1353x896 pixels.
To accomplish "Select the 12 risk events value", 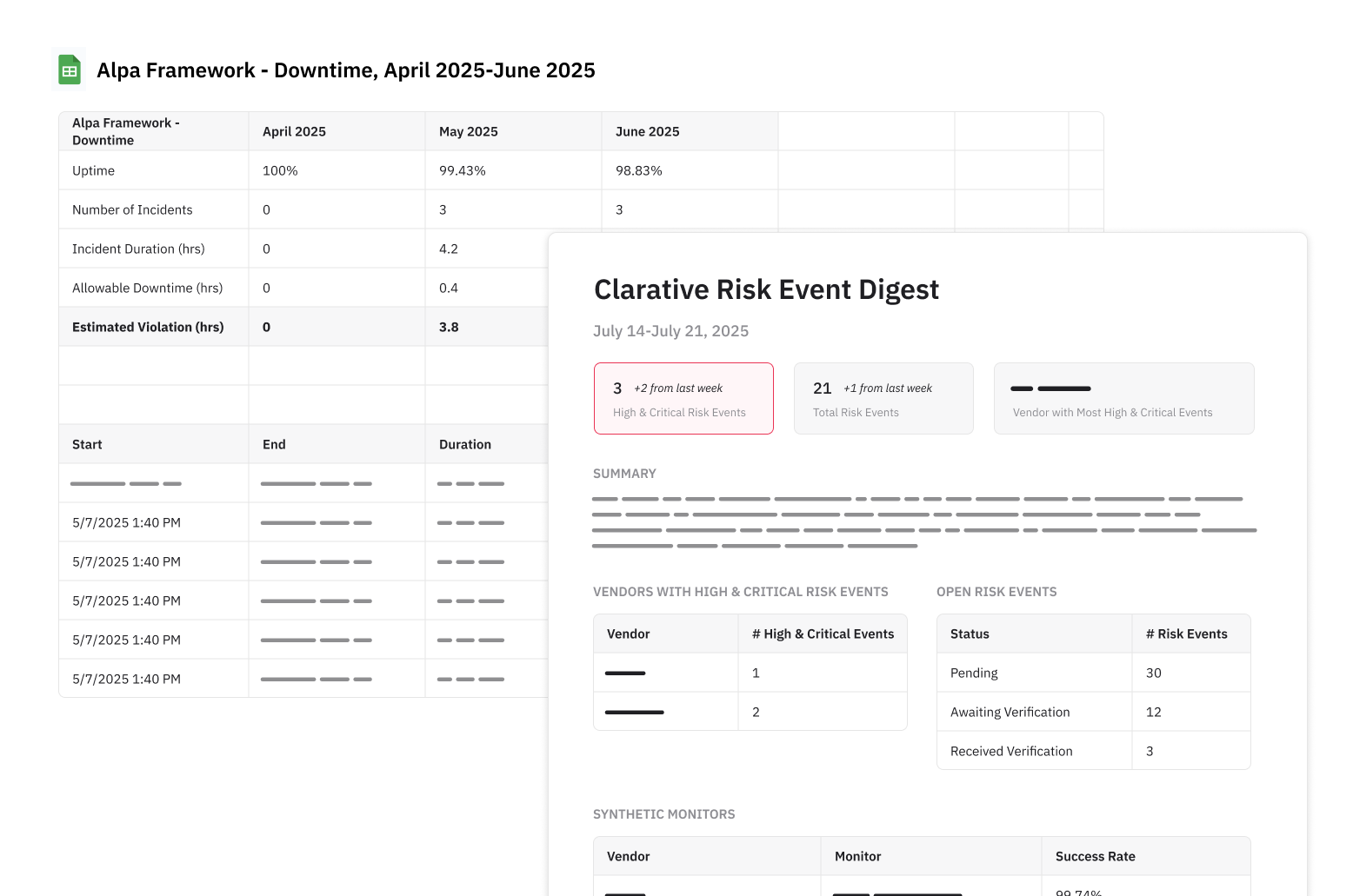I will tap(1154, 712).
